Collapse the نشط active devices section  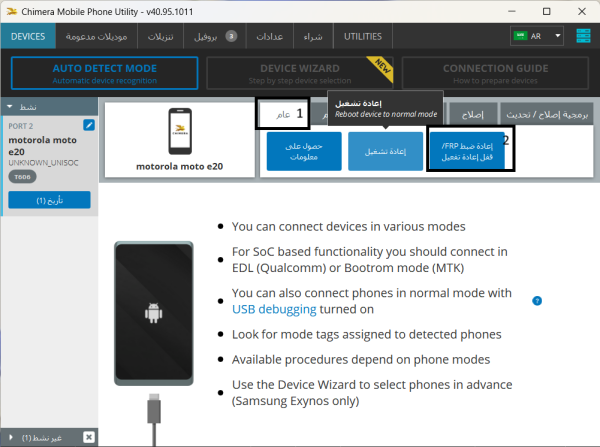tap(10, 107)
